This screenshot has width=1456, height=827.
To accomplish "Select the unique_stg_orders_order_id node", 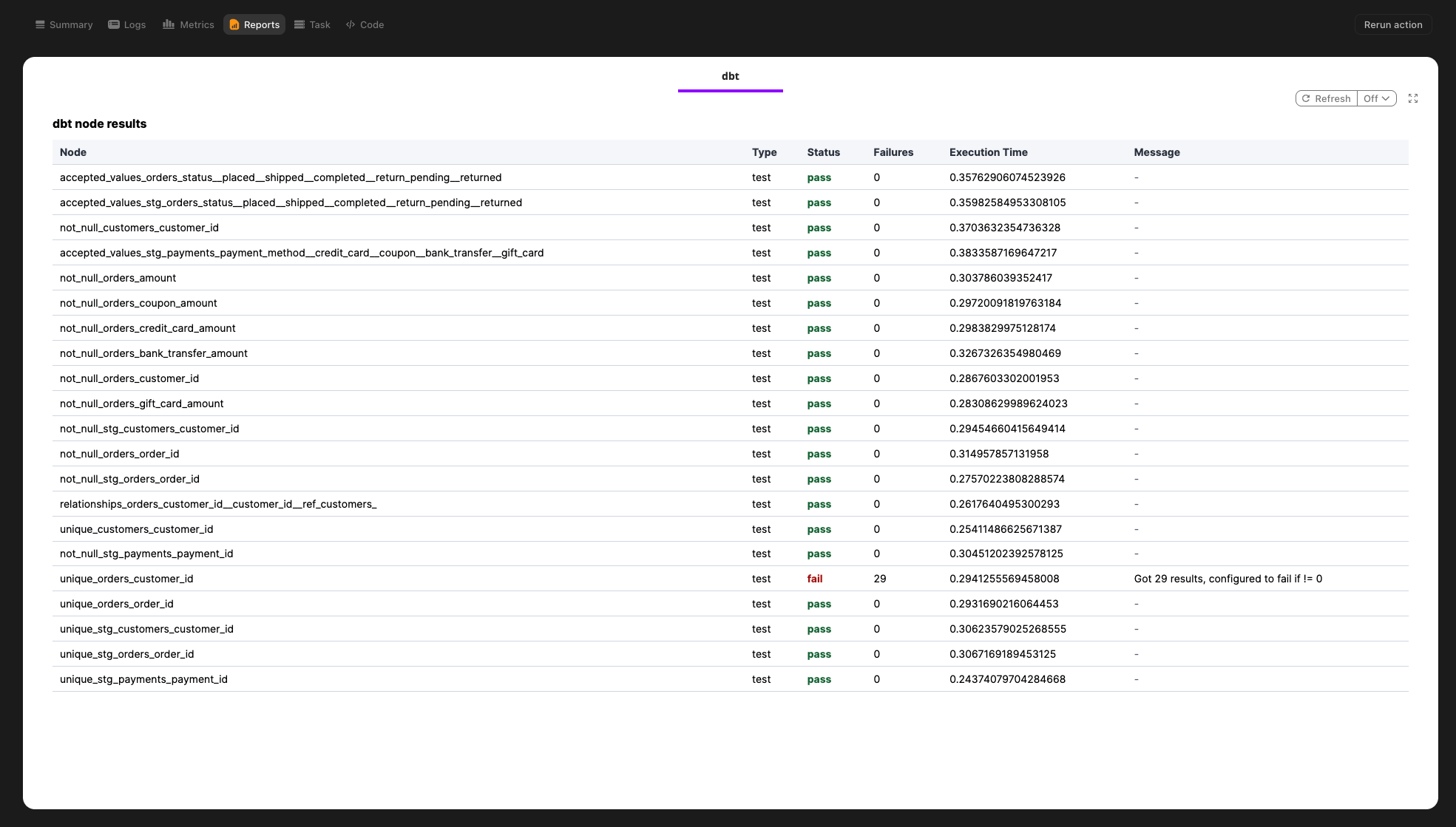I will coord(126,654).
